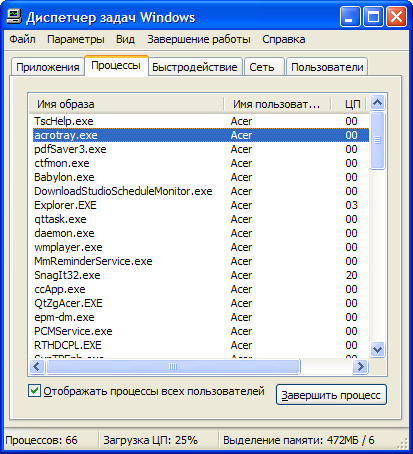This screenshot has width=413, height=454.
Task: Select the QtZgAcer.EXE process
Action: coord(201,303)
